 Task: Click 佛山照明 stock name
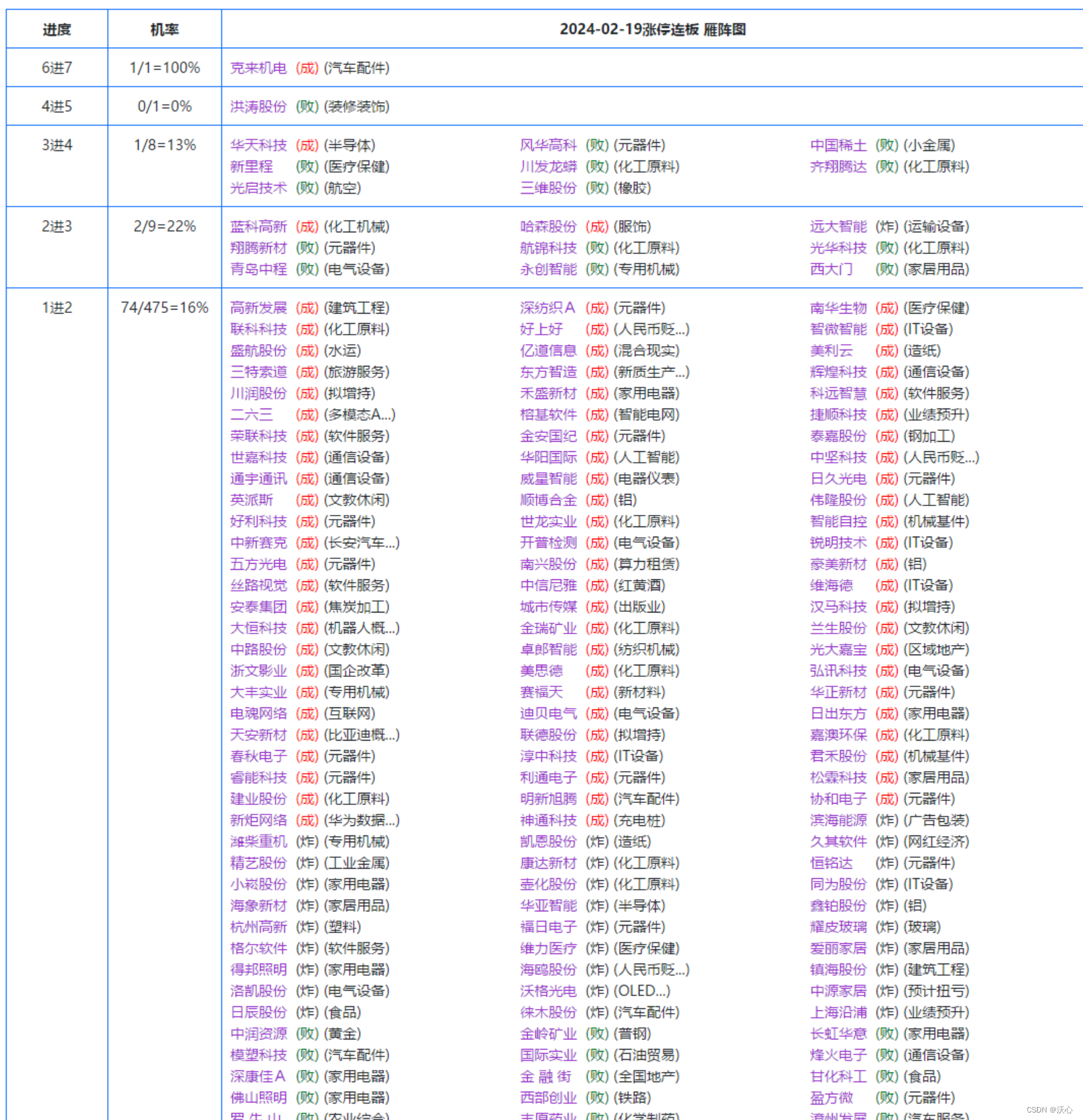258,1098
